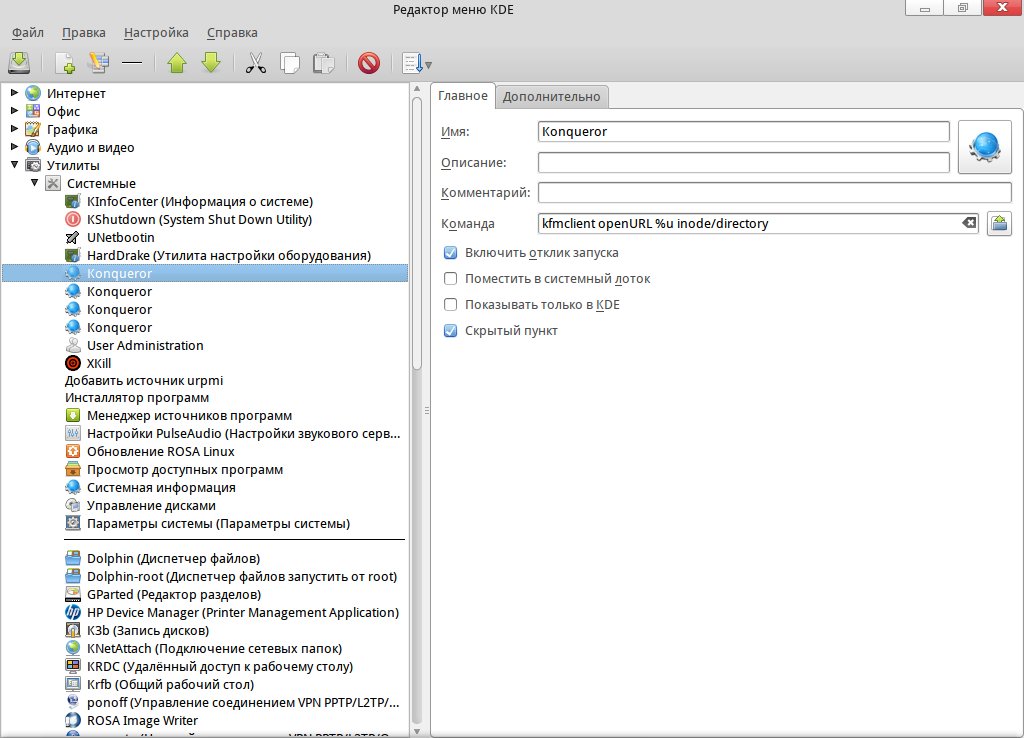Click the Save toolbar icon

click(20, 63)
